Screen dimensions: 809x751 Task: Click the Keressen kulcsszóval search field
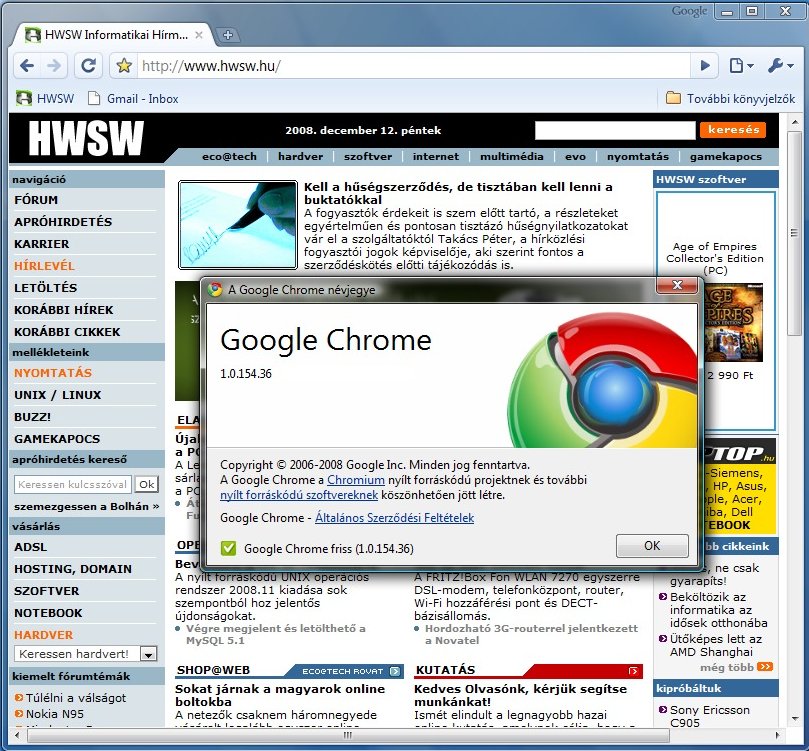(x=72, y=484)
